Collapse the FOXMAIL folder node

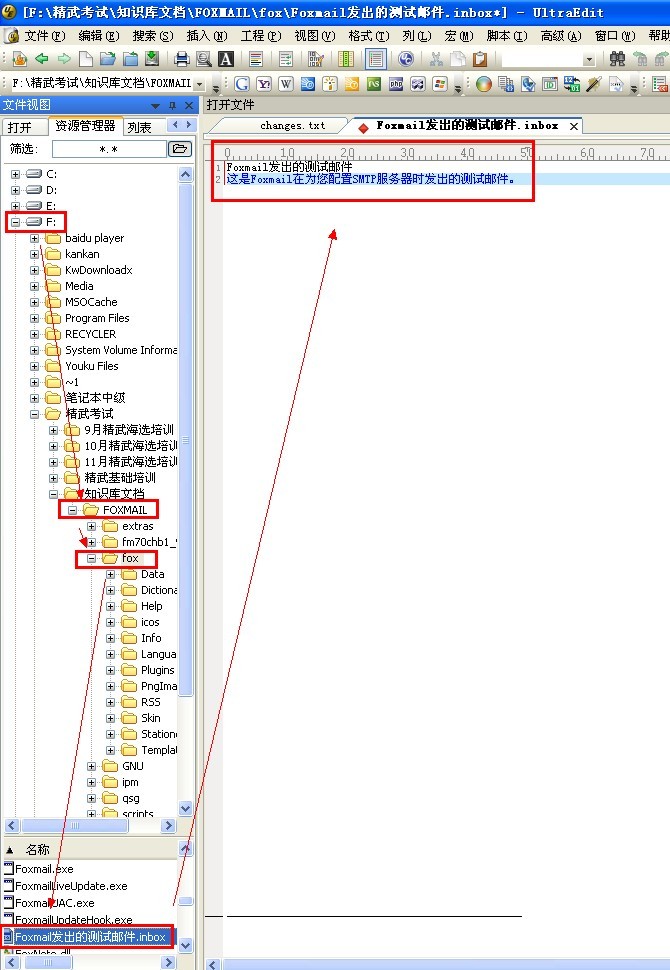[x=72, y=510]
